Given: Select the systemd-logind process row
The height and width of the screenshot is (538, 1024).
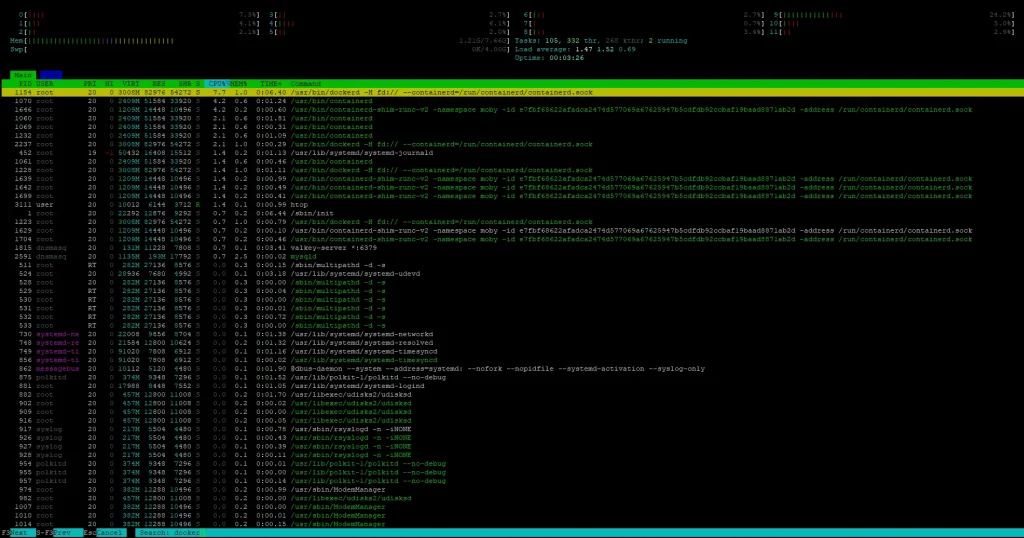Looking at the screenshot, I should tap(512, 386).
